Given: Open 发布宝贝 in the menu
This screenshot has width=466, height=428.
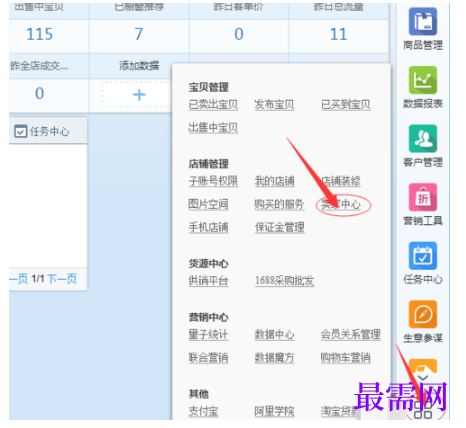Looking at the screenshot, I should point(275,105).
